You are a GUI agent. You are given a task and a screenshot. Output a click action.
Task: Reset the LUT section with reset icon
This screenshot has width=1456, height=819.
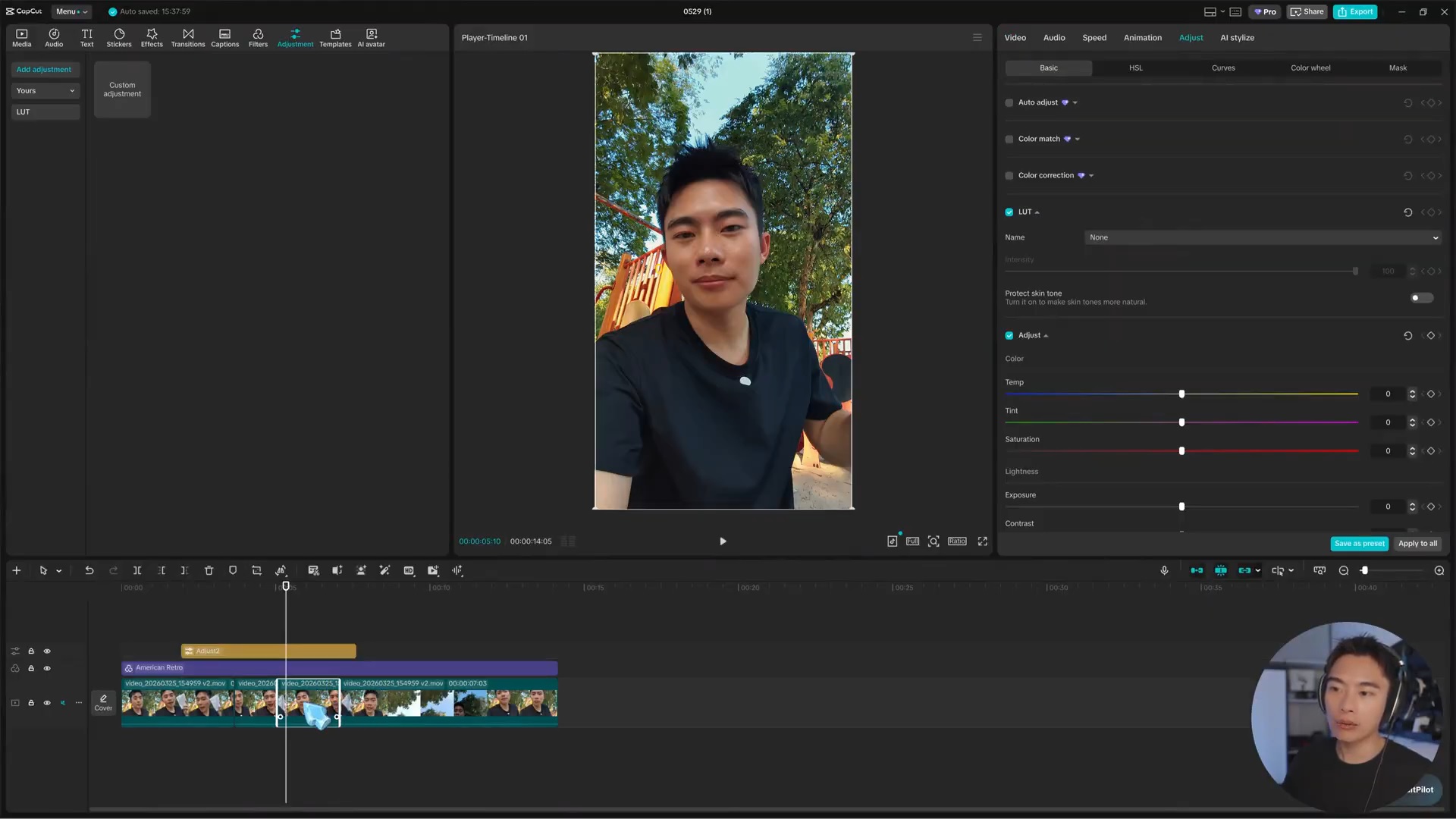pyautogui.click(x=1408, y=212)
